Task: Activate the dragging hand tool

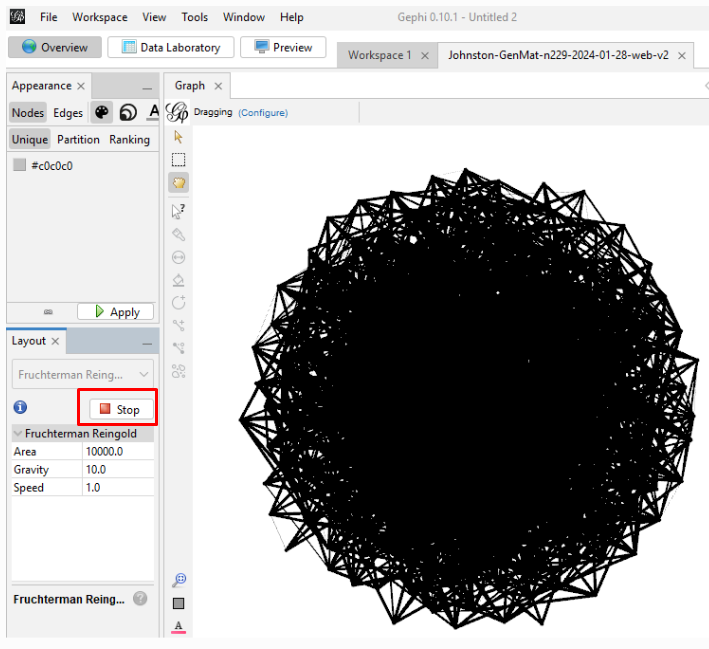Action: 179,183
